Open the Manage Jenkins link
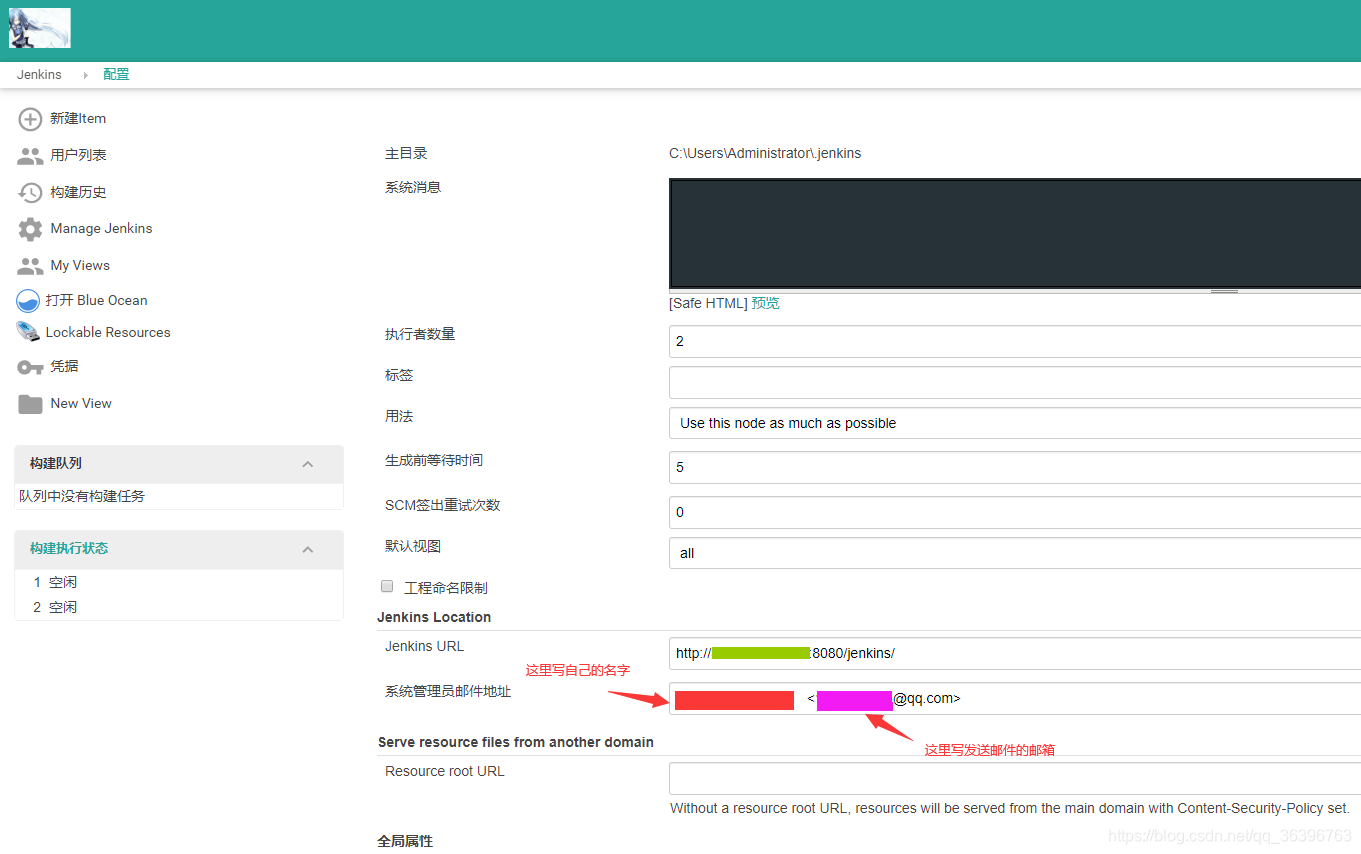Viewport: 1361px width, 854px height. point(101,228)
